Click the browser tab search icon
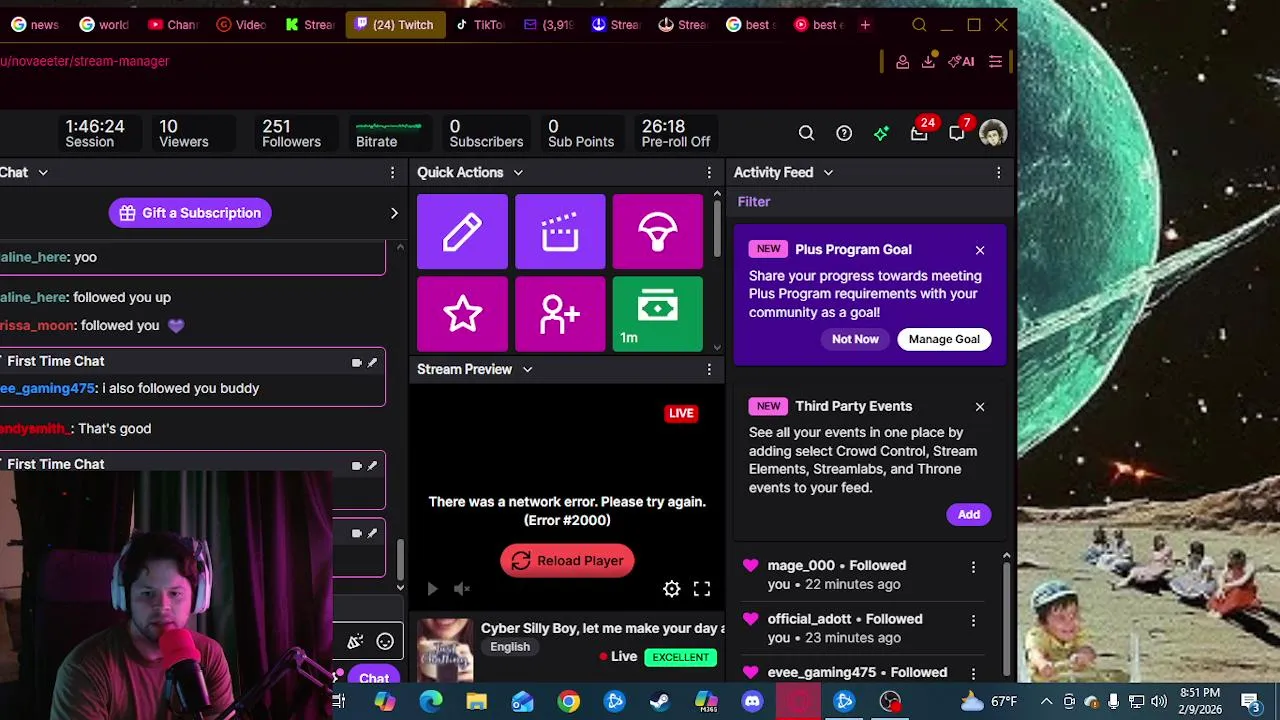The height and width of the screenshot is (720, 1280). 919,25
